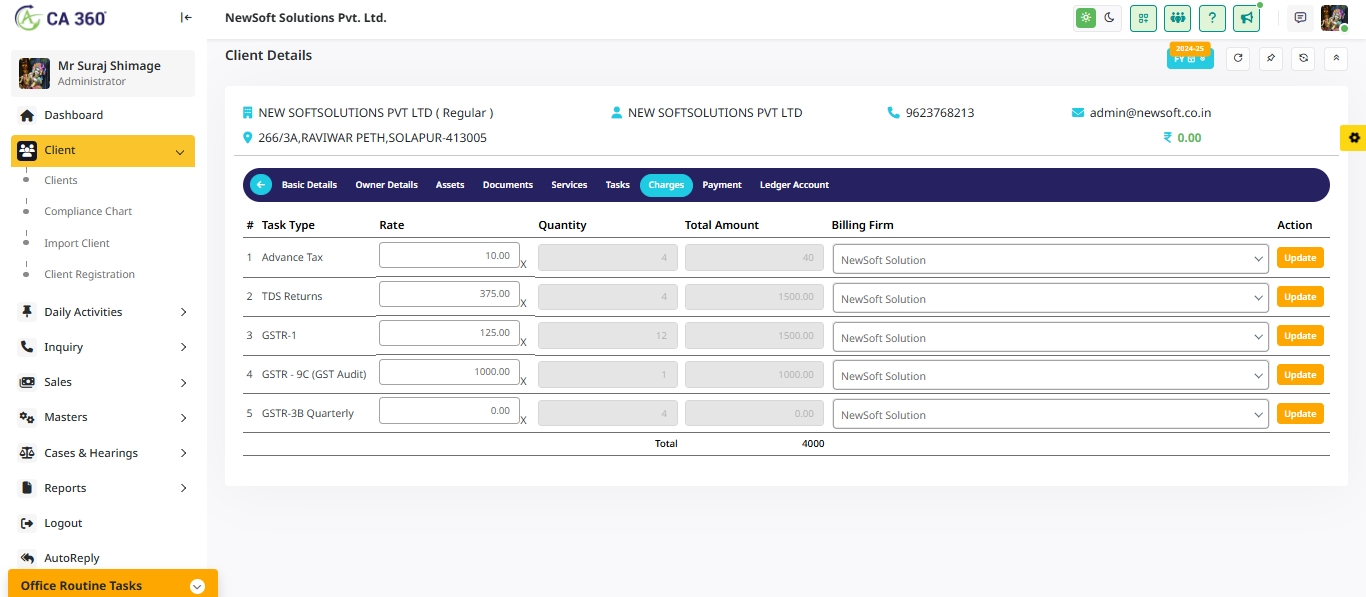Expand the Inquiry menu
The height and width of the screenshot is (597, 1366).
point(103,347)
